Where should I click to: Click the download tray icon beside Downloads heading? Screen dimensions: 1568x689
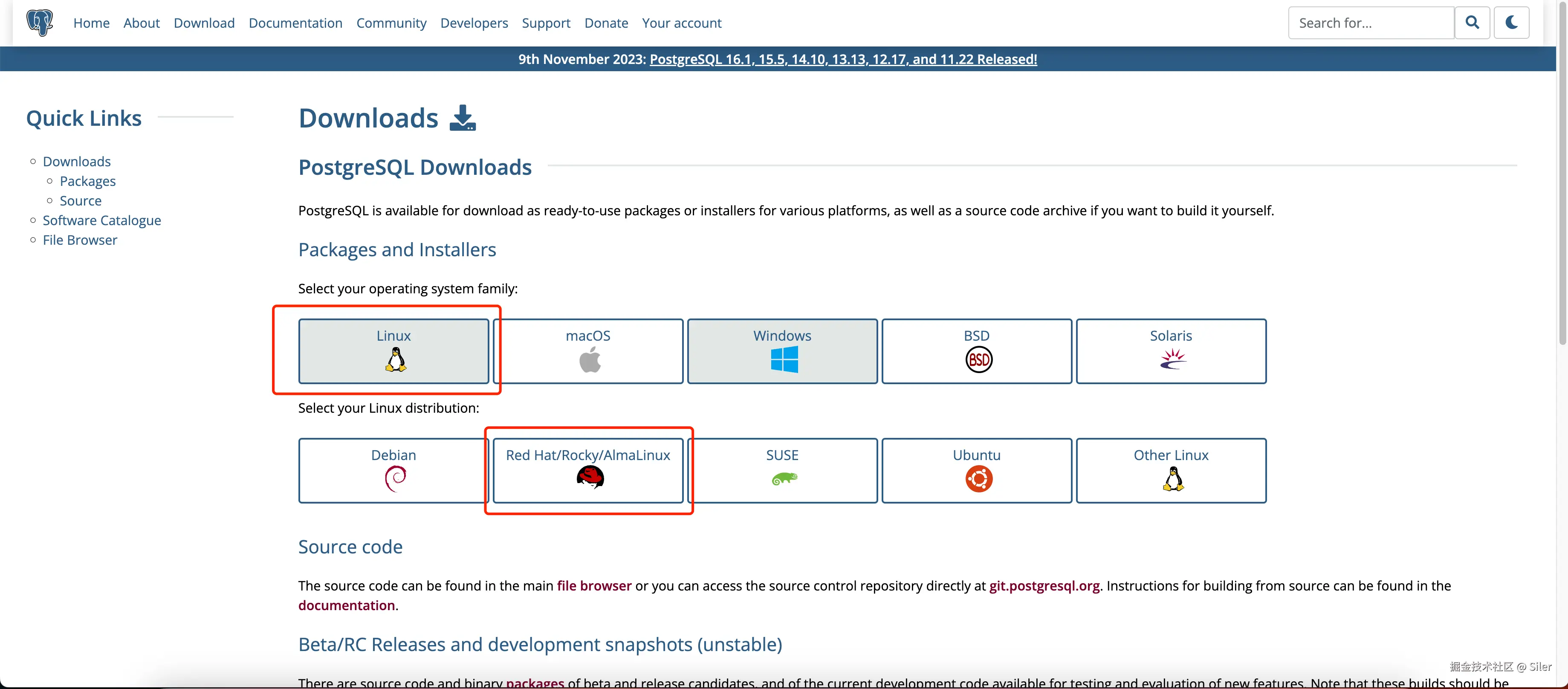tap(462, 118)
